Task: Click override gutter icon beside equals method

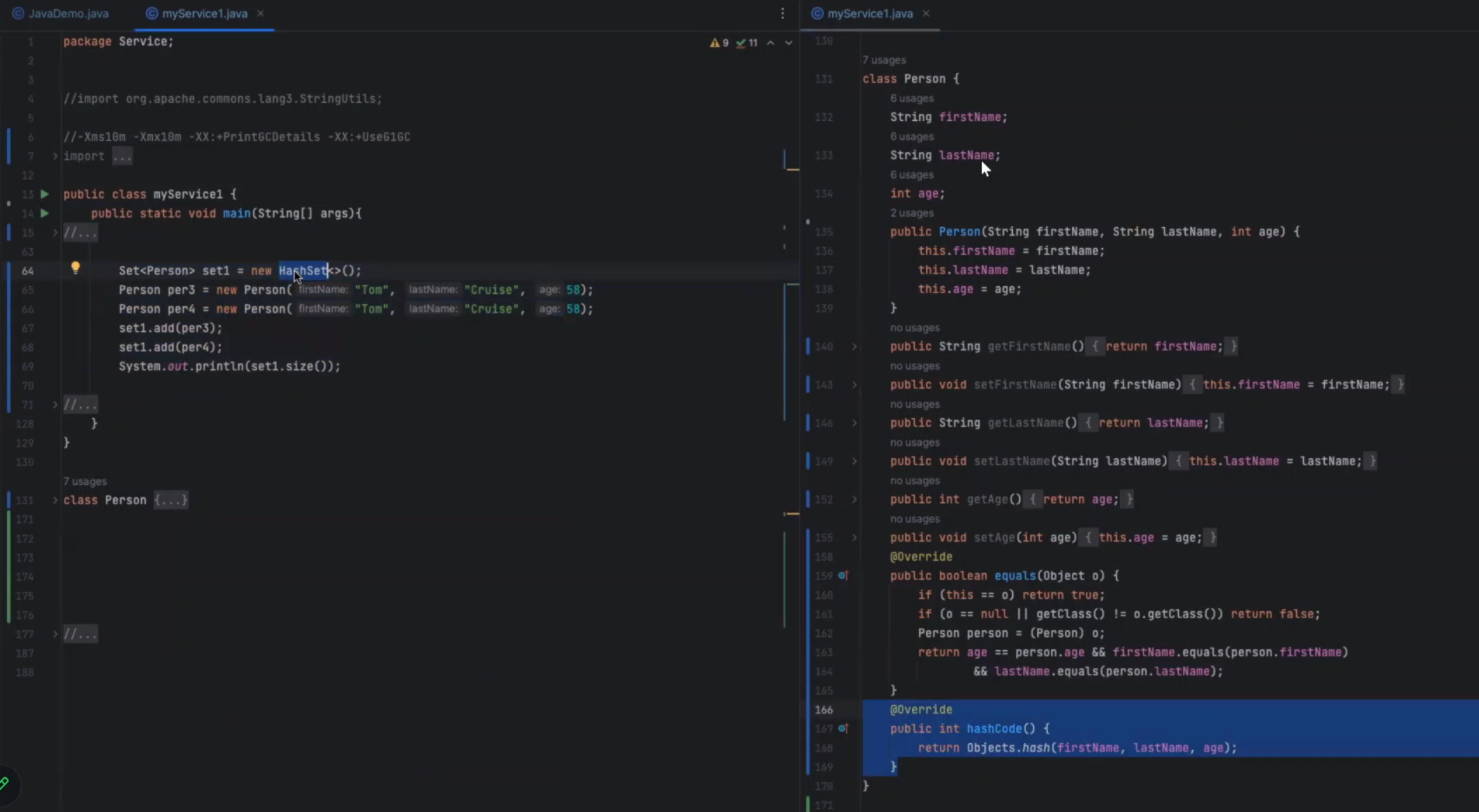Action: pos(843,576)
